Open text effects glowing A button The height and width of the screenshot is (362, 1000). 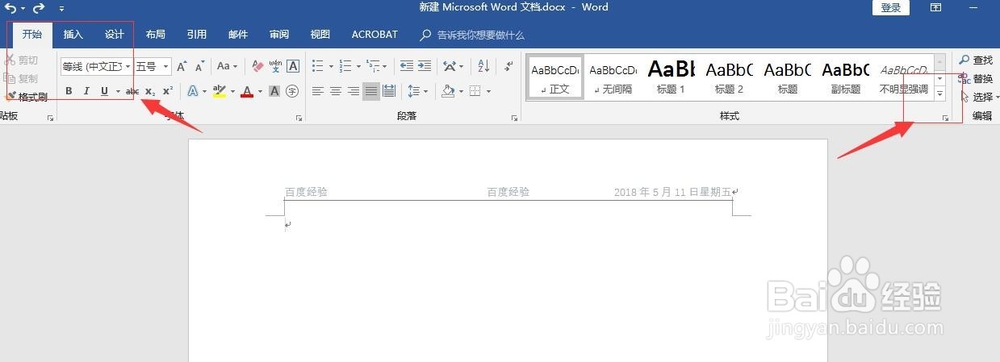[192, 91]
